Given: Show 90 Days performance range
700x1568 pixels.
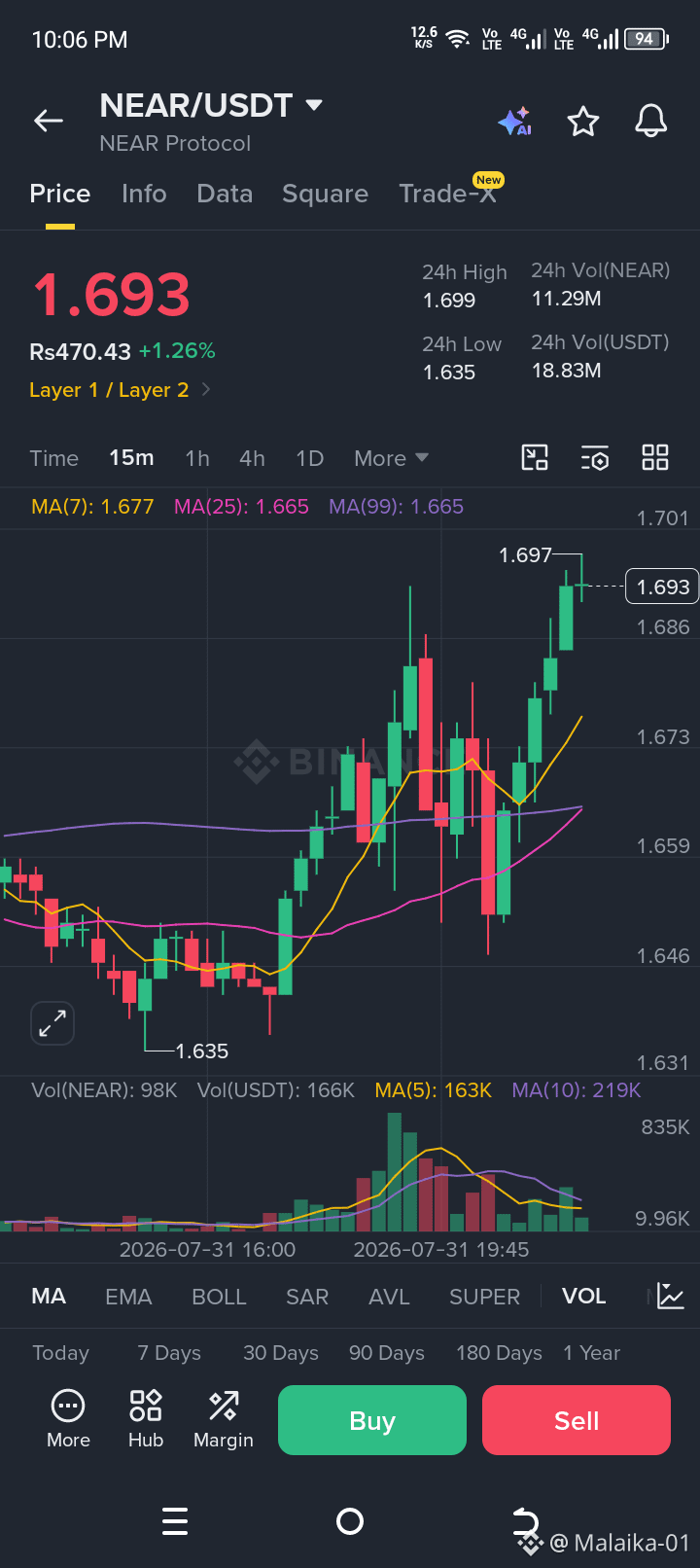Looking at the screenshot, I should 387,1353.
